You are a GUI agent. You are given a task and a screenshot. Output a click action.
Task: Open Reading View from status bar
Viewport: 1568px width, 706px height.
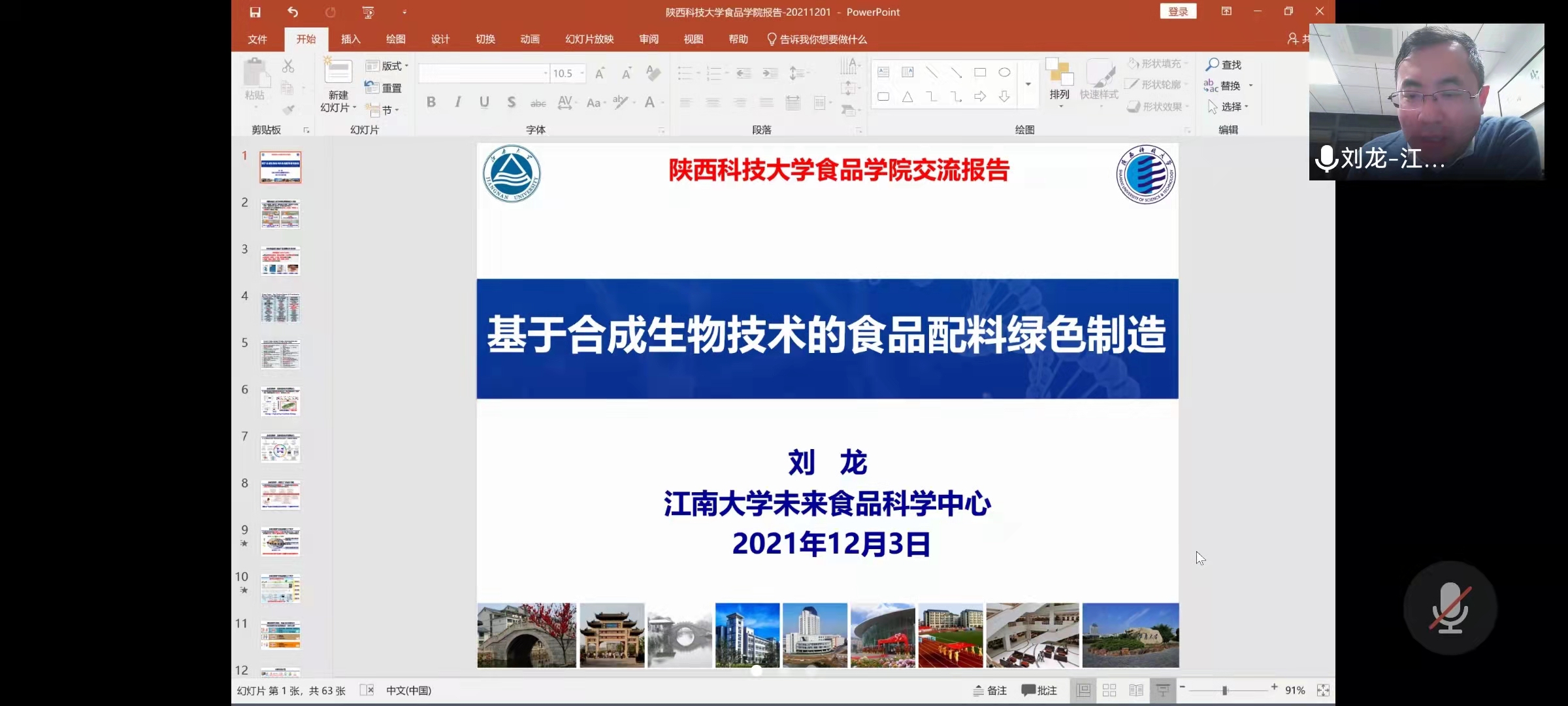pos(1136,690)
